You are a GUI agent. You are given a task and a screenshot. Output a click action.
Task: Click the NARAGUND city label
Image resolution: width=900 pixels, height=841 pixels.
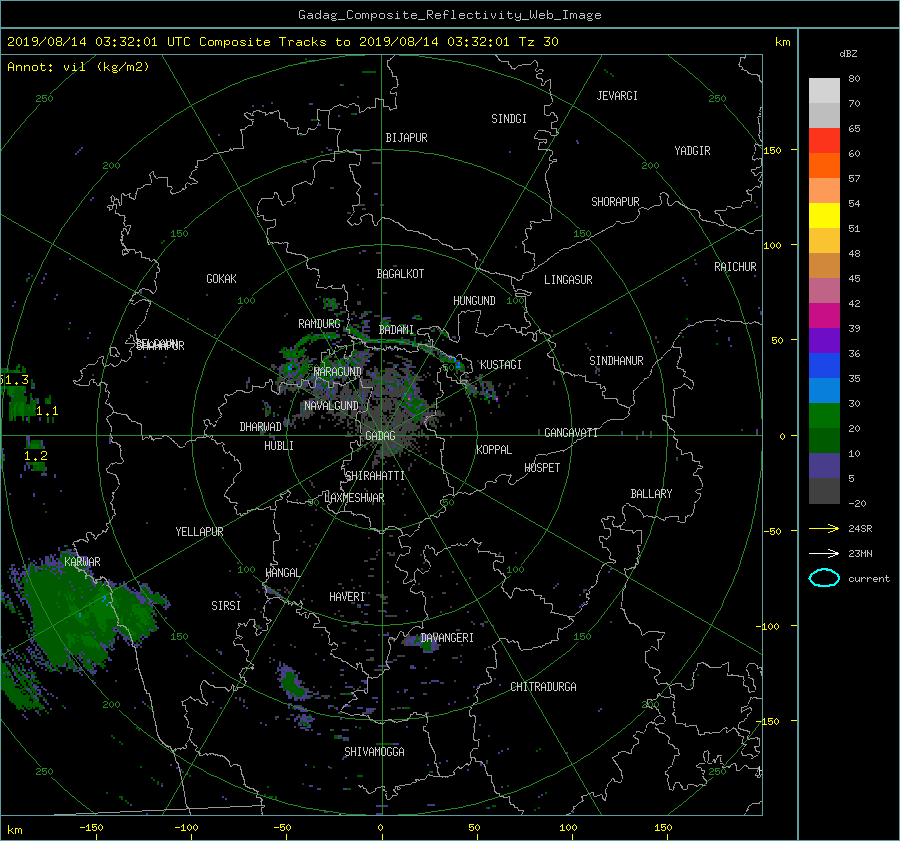(x=338, y=372)
